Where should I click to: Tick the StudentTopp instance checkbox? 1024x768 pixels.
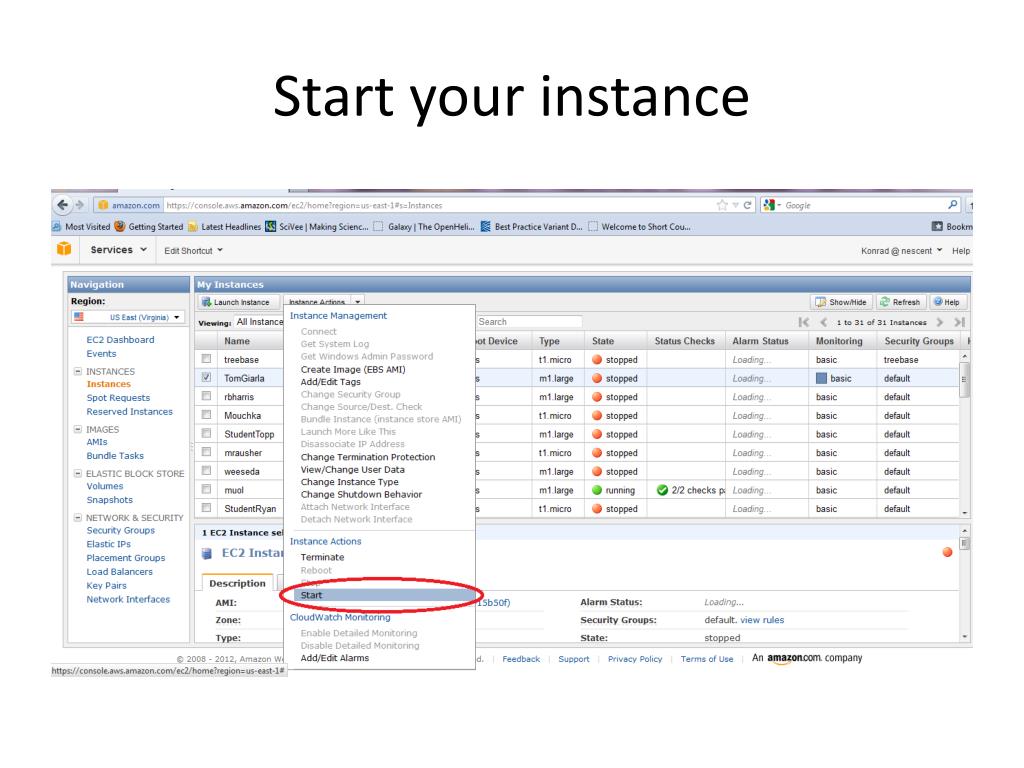click(206, 433)
